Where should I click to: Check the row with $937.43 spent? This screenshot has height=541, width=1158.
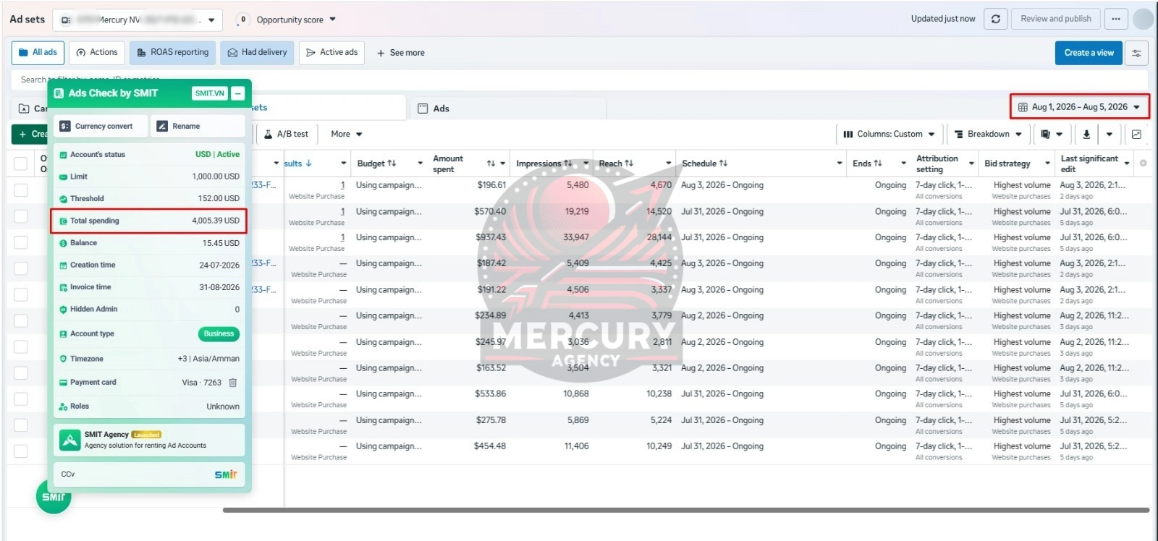click(20, 243)
